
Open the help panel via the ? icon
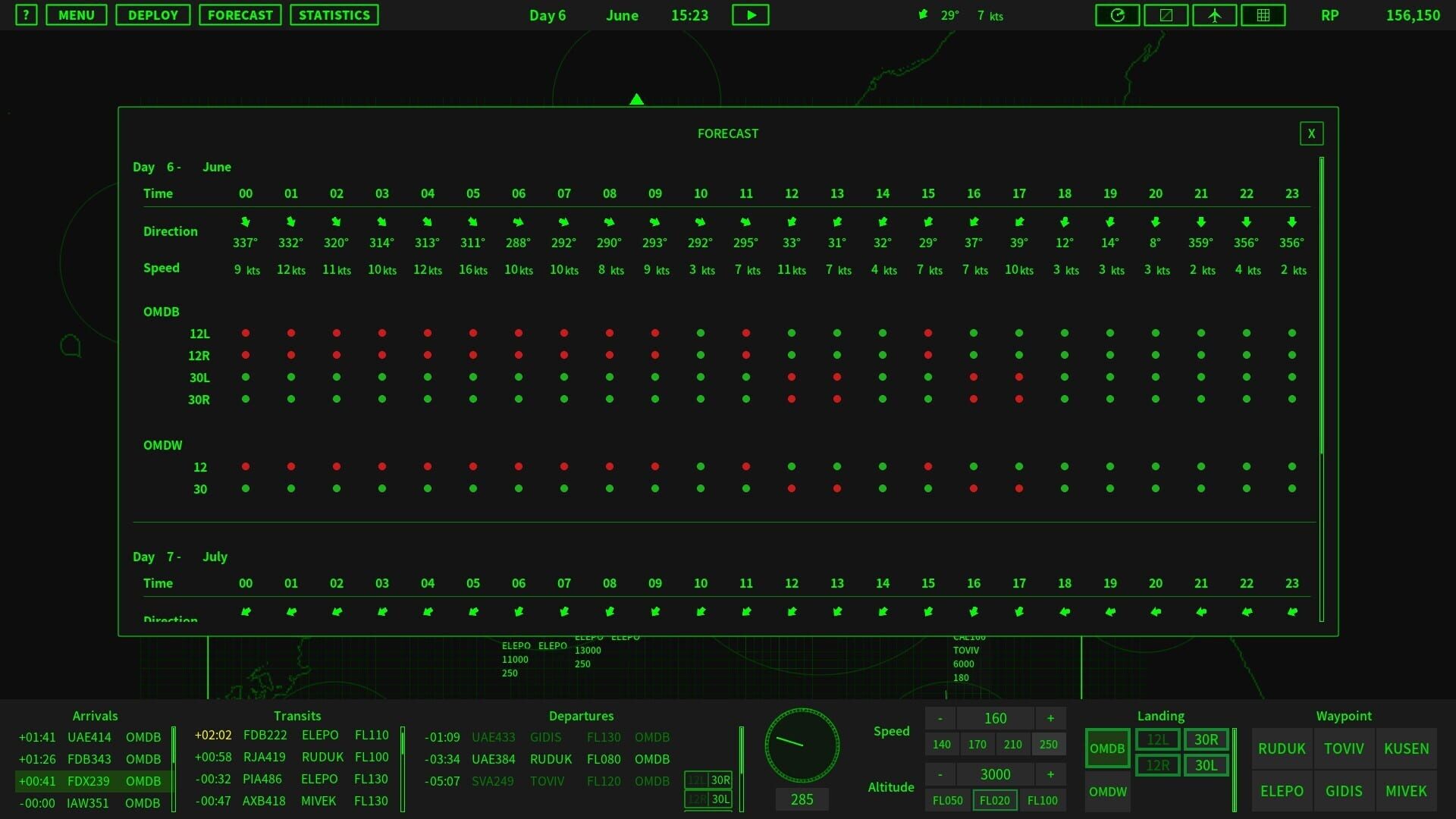pos(26,14)
